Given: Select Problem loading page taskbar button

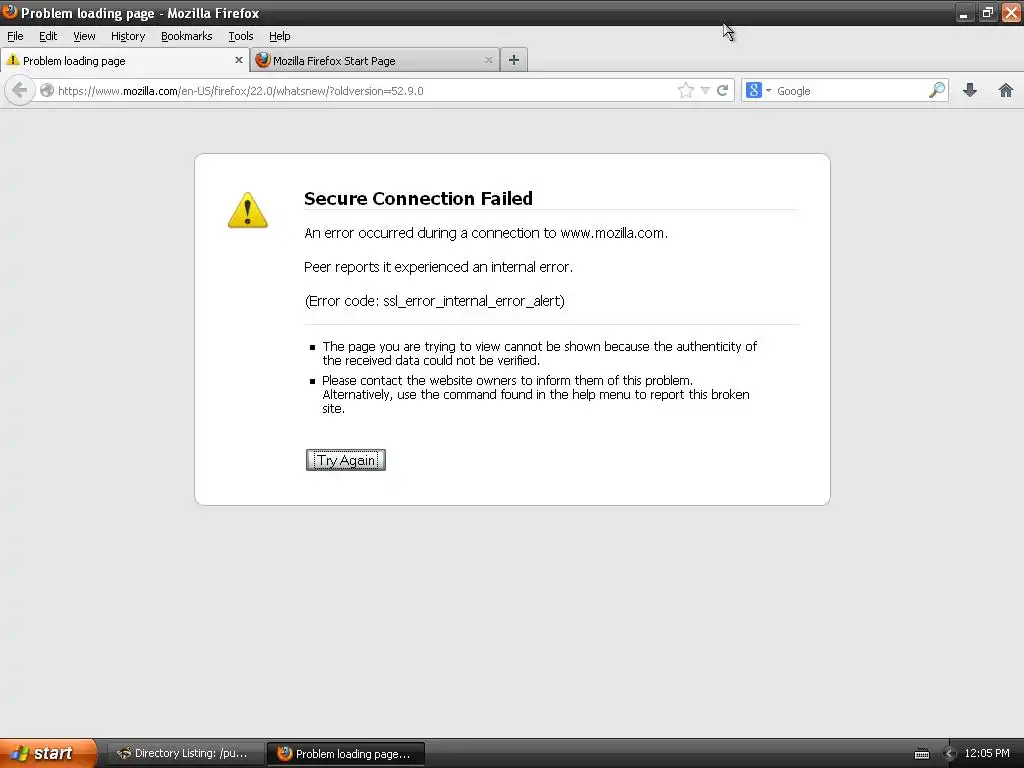Looking at the screenshot, I should (346, 754).
